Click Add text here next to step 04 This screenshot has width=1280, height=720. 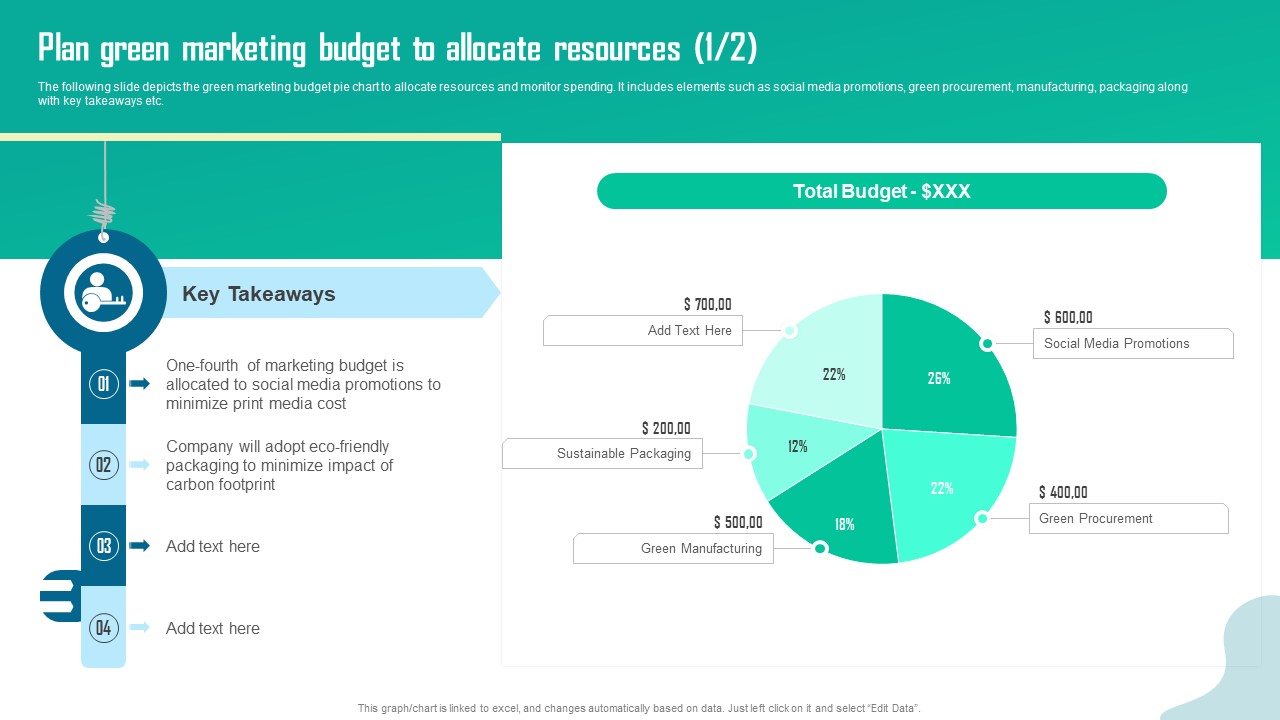pyautogui.click(x=213, y=628)
